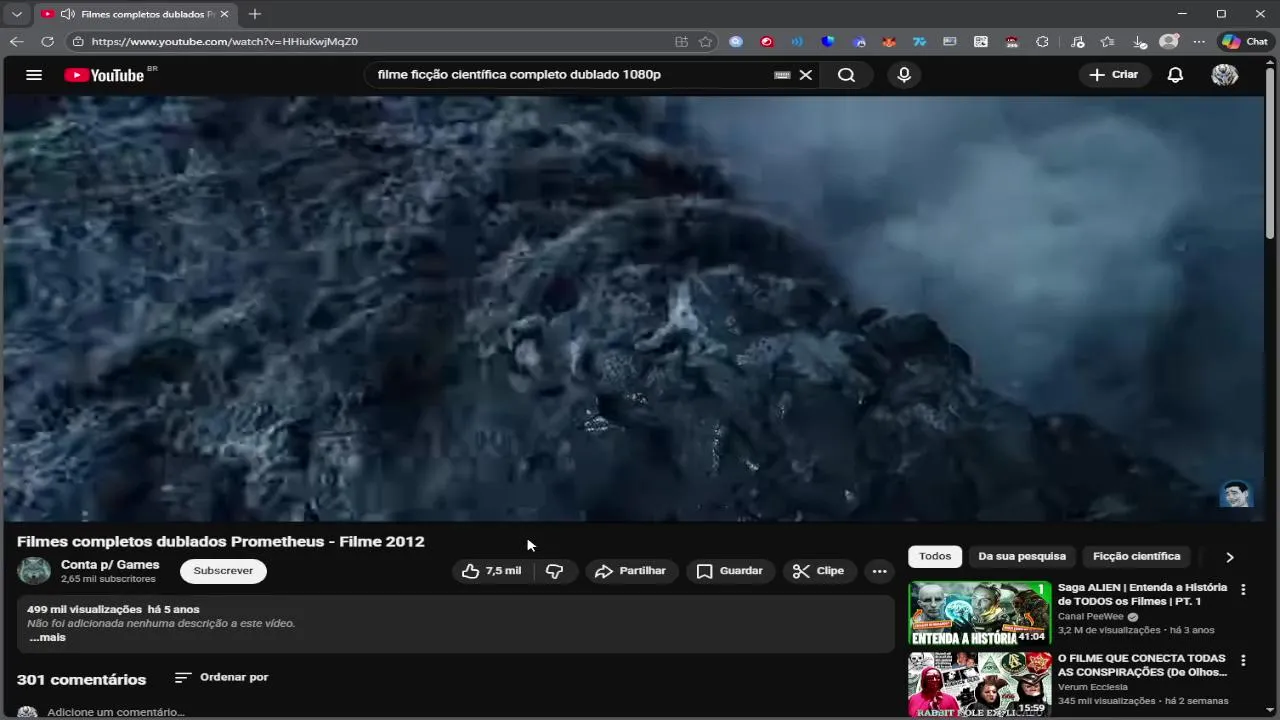Open the split screen icon in address bar
This screenshot has width=1280, height=720.
click(681, 42)
